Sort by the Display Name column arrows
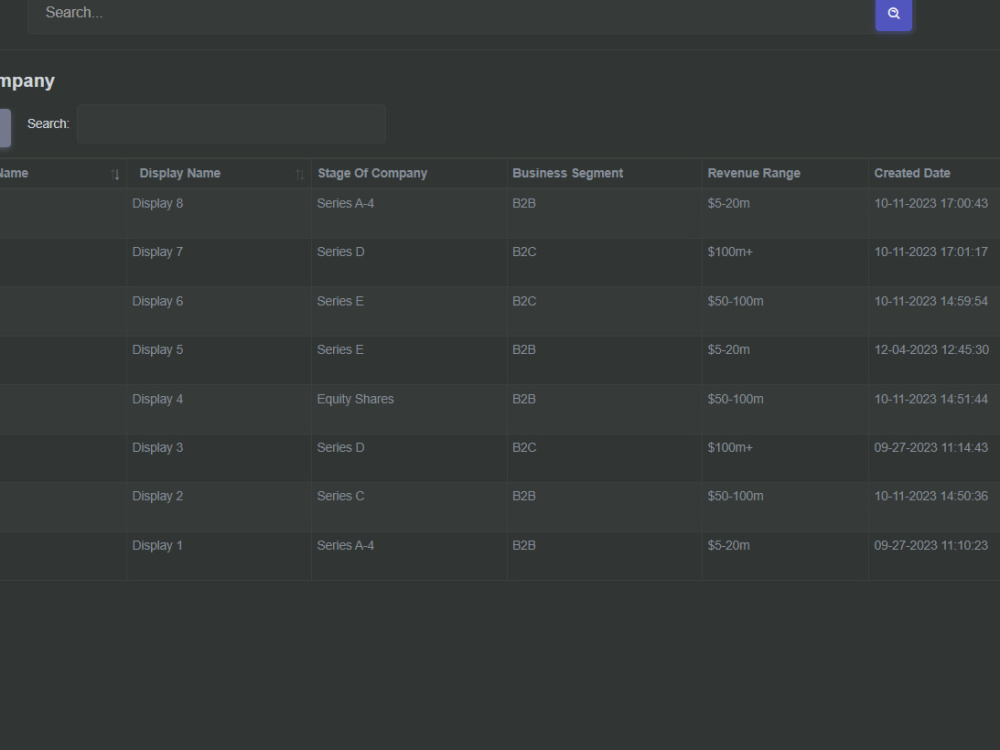This screenshot has height=750, width=1000. (300, 174)
